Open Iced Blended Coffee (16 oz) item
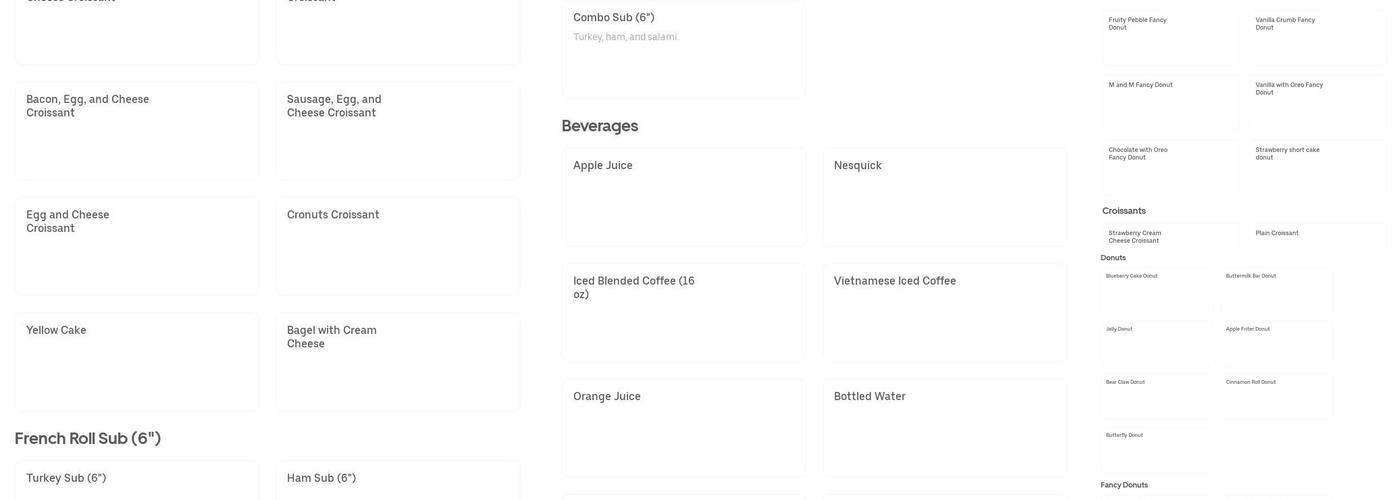 coord(683,312)
